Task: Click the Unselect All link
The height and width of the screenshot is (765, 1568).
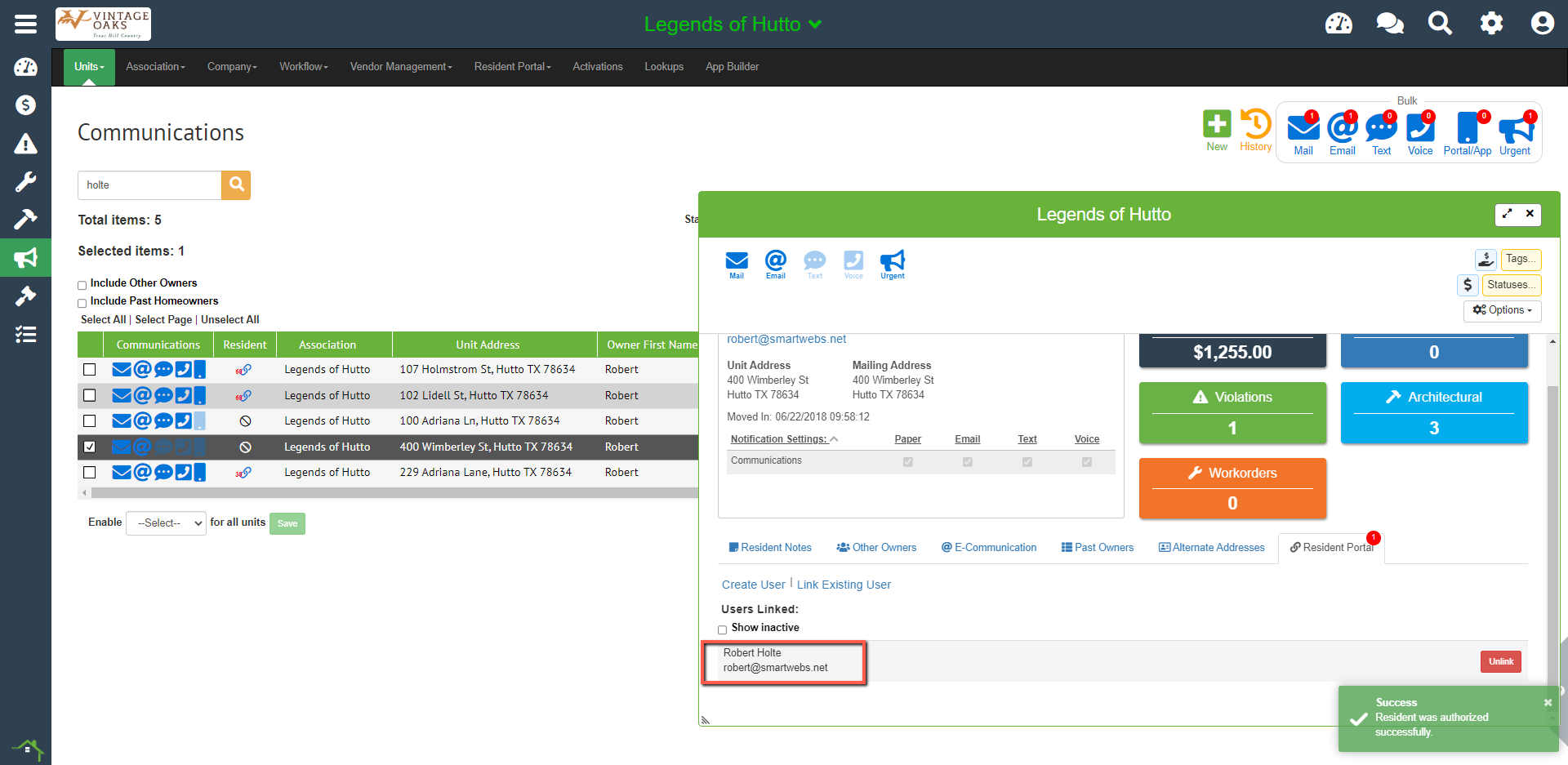Action: (230, 320)
